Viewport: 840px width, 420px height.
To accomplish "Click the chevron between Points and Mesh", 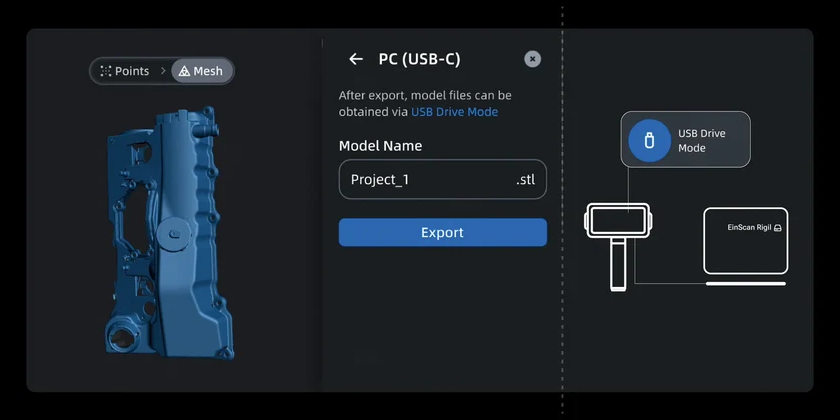I will click(x=163, y=71).
